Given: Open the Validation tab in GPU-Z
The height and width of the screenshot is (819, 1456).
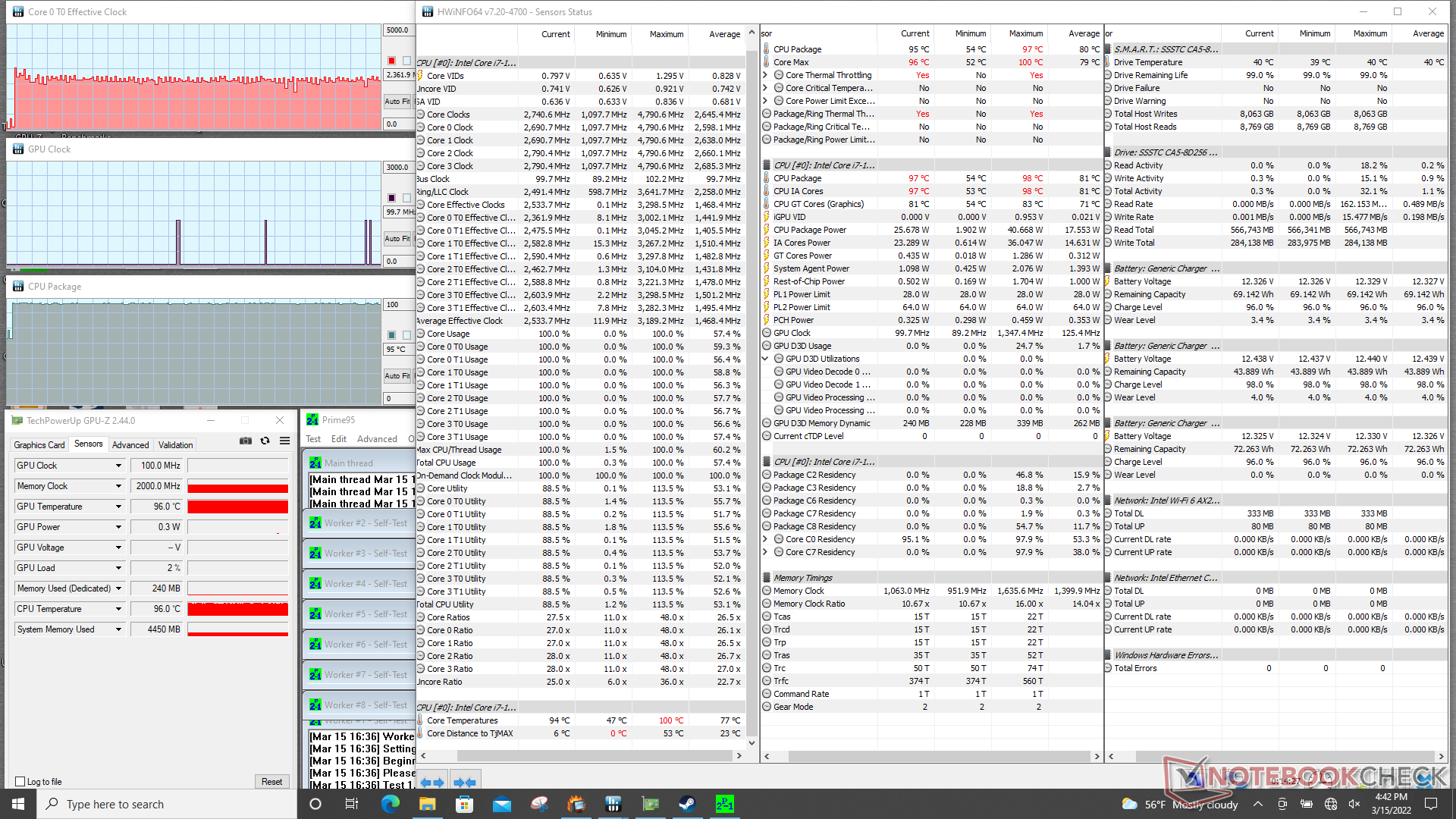Looking at the screenshot, I should [x=176, y=445].
